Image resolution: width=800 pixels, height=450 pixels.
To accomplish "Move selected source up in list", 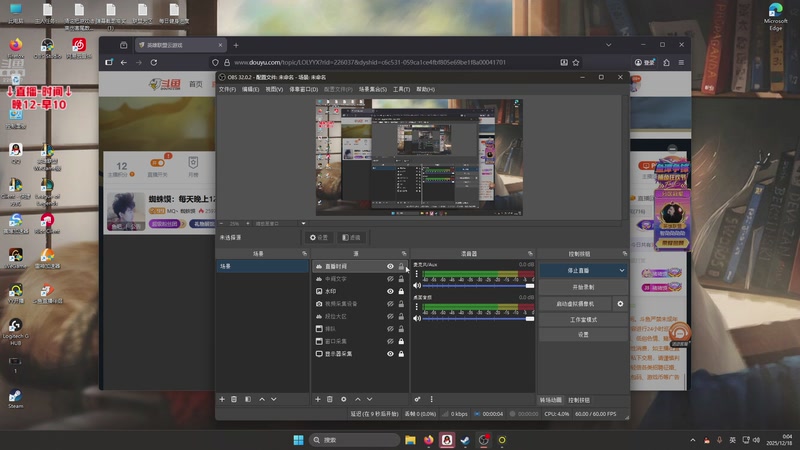I will (x=357, y=399).
